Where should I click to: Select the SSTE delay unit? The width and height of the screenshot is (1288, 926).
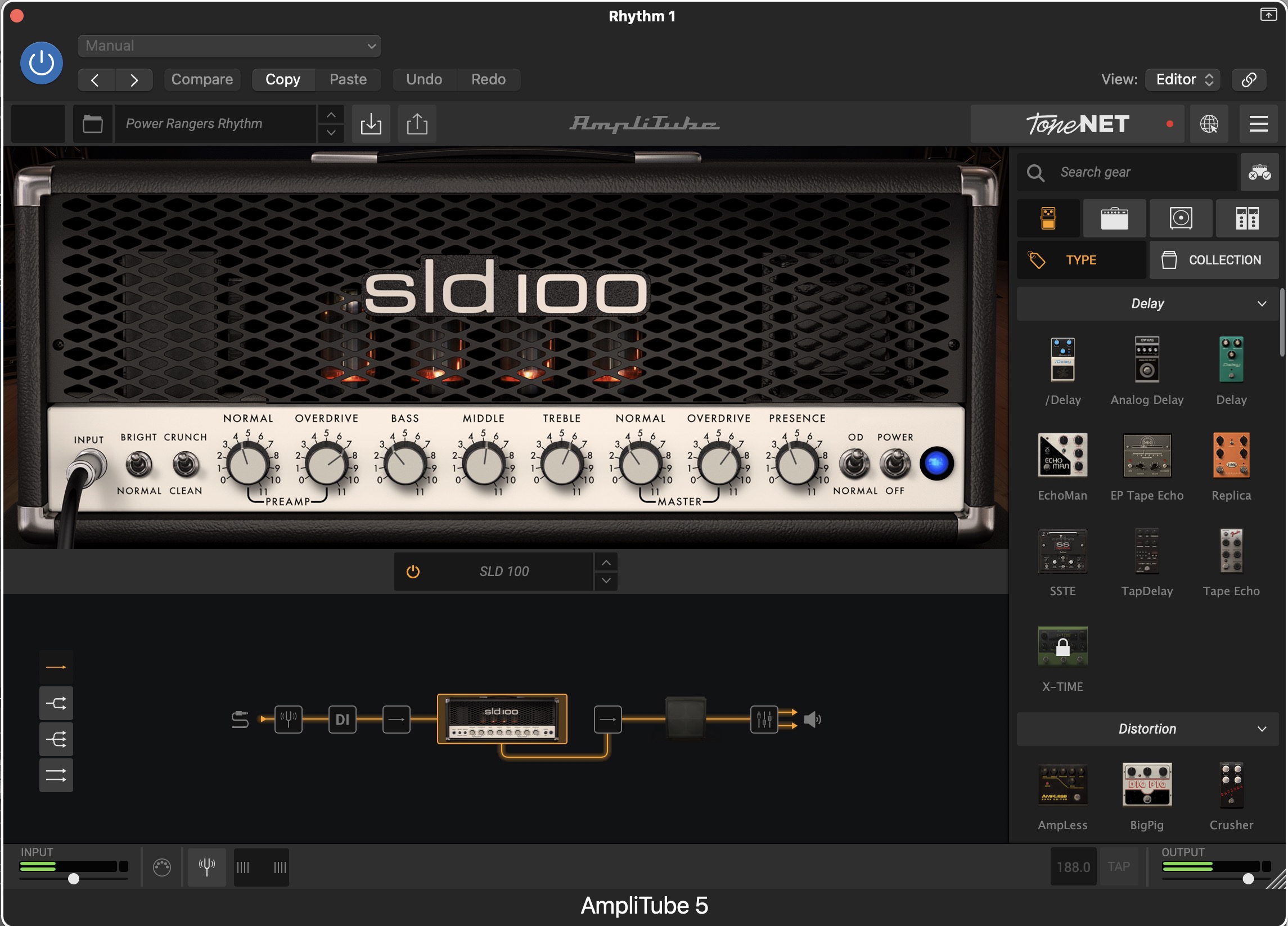click(x=1062, y=551)
